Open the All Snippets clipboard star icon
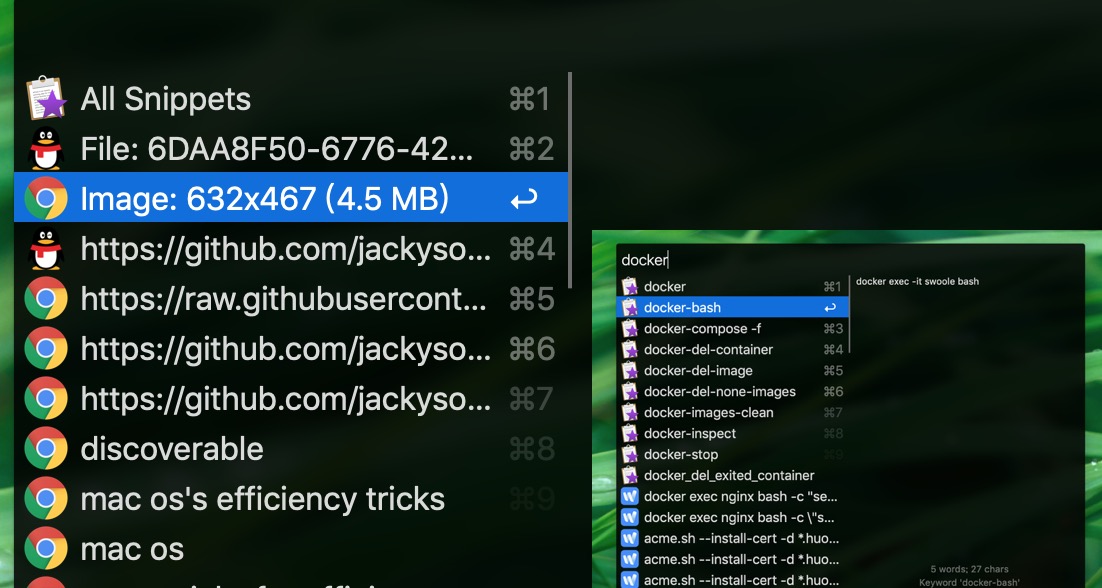Screen dimensions: 1102x588 (x=46, y=98)
